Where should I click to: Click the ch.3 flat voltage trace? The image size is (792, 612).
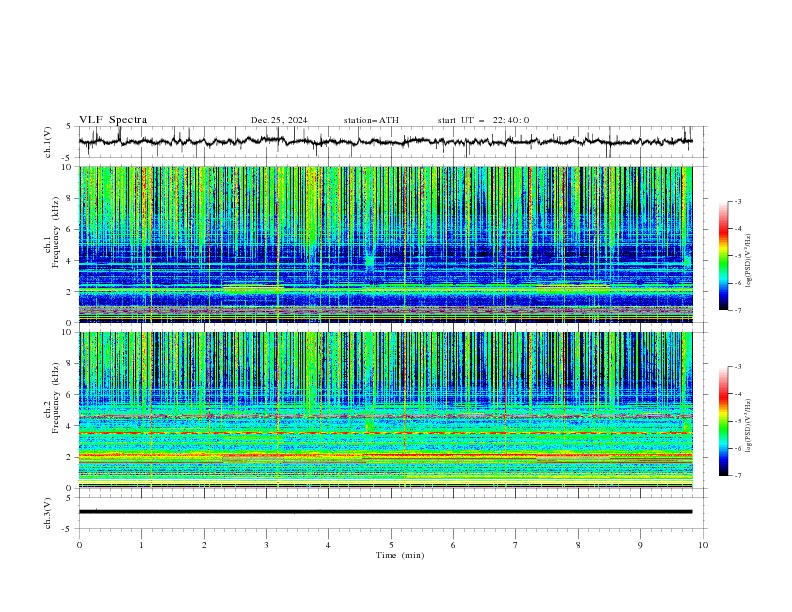pyautogui.click(x=385, y=512)
